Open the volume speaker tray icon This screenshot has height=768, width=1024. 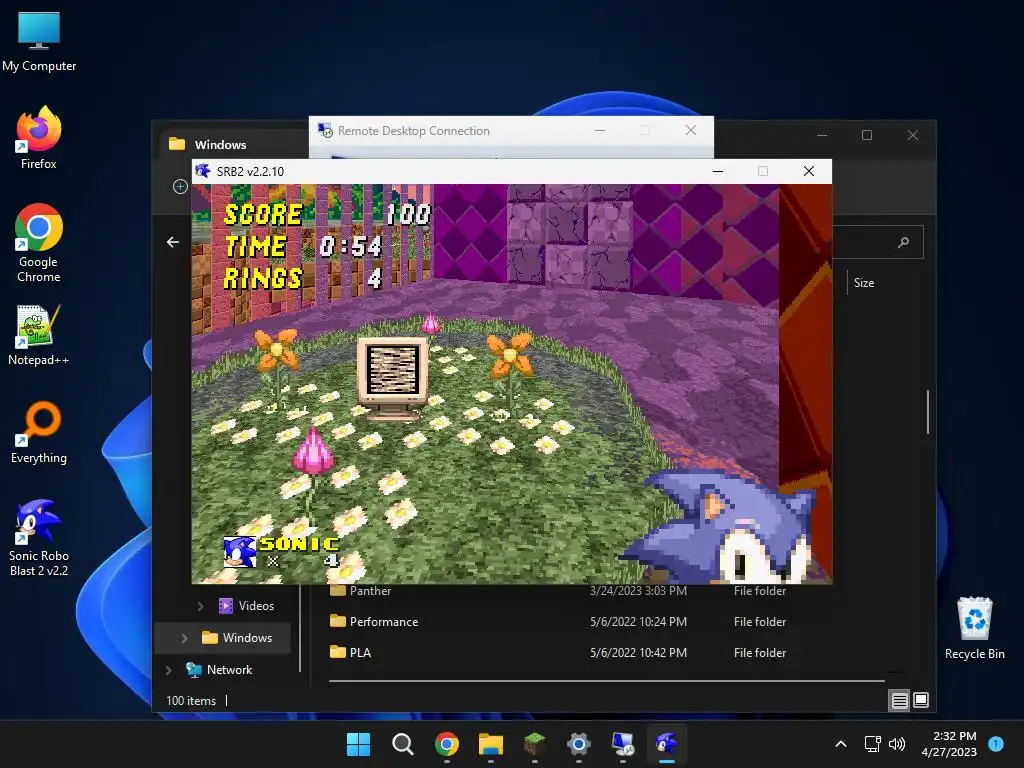[897, 744]
